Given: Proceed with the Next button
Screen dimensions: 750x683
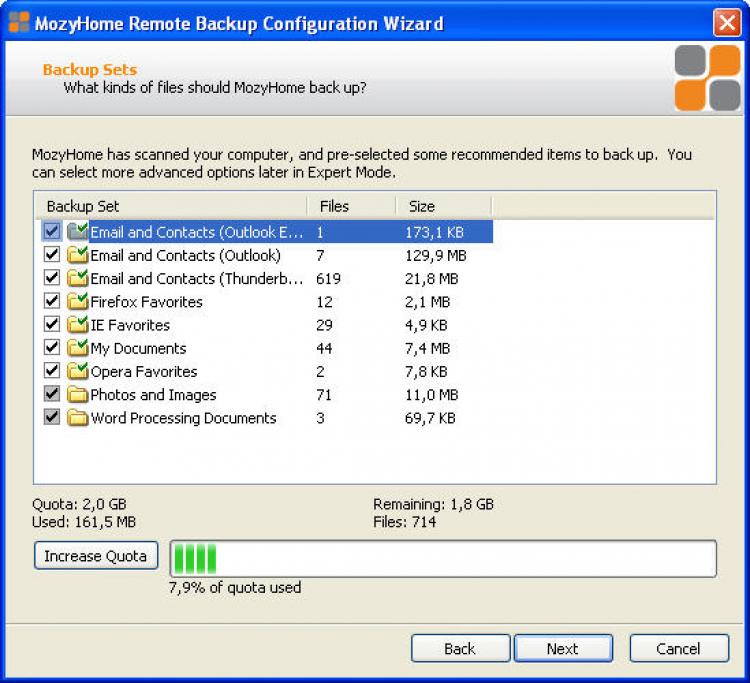Looking at the screenshot, I should (562, 648).
